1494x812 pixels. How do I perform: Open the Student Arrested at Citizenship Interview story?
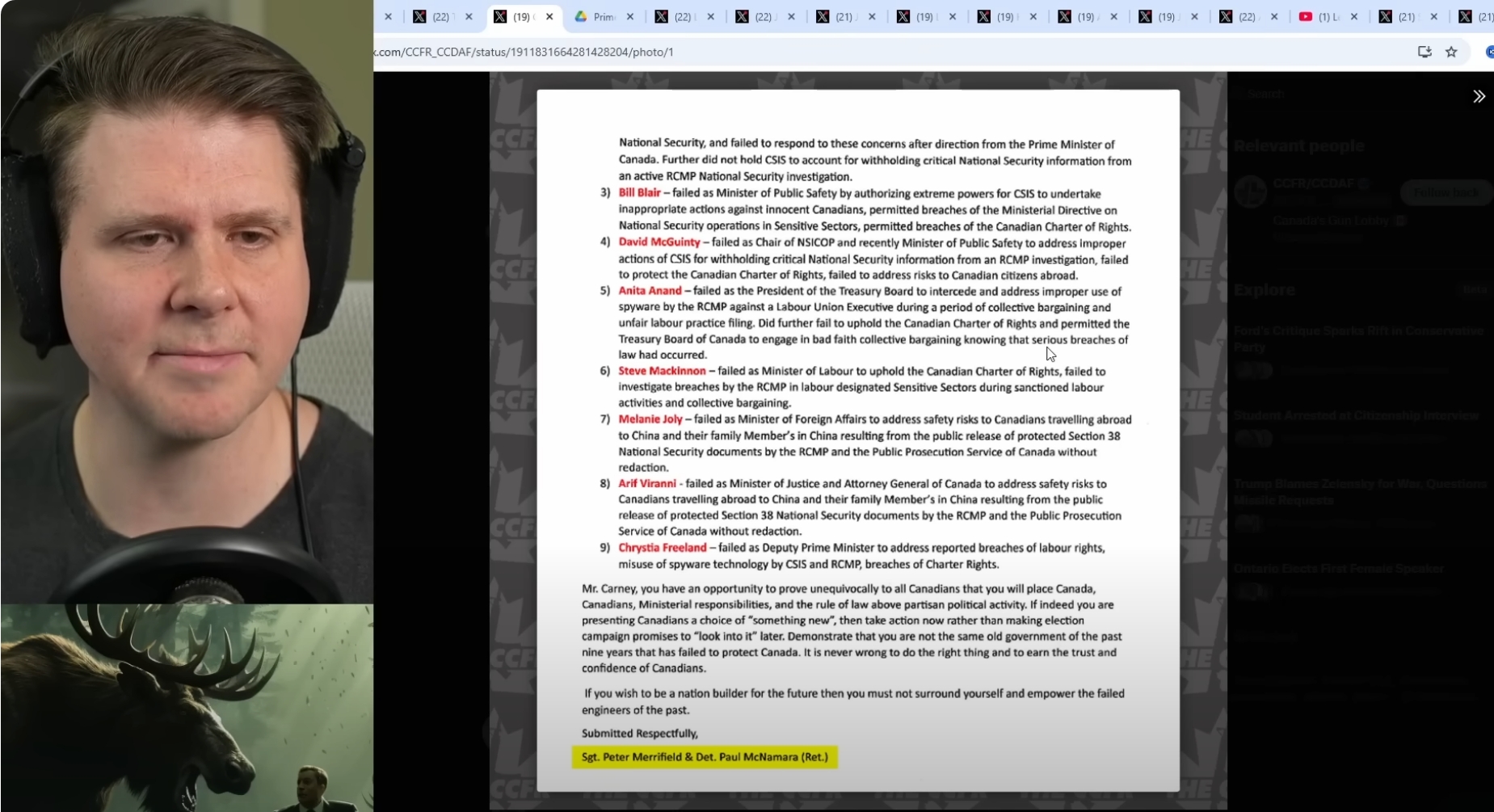[x=1355, y=415]
